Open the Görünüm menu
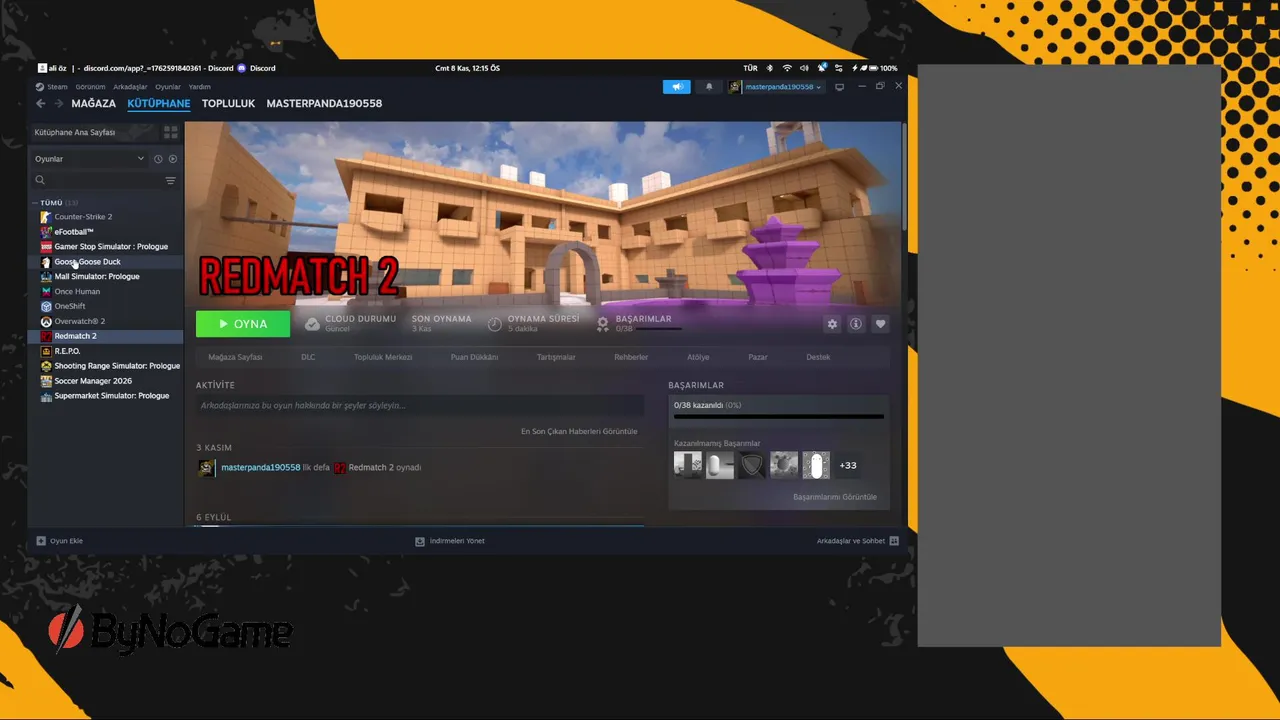 (91, 87)
